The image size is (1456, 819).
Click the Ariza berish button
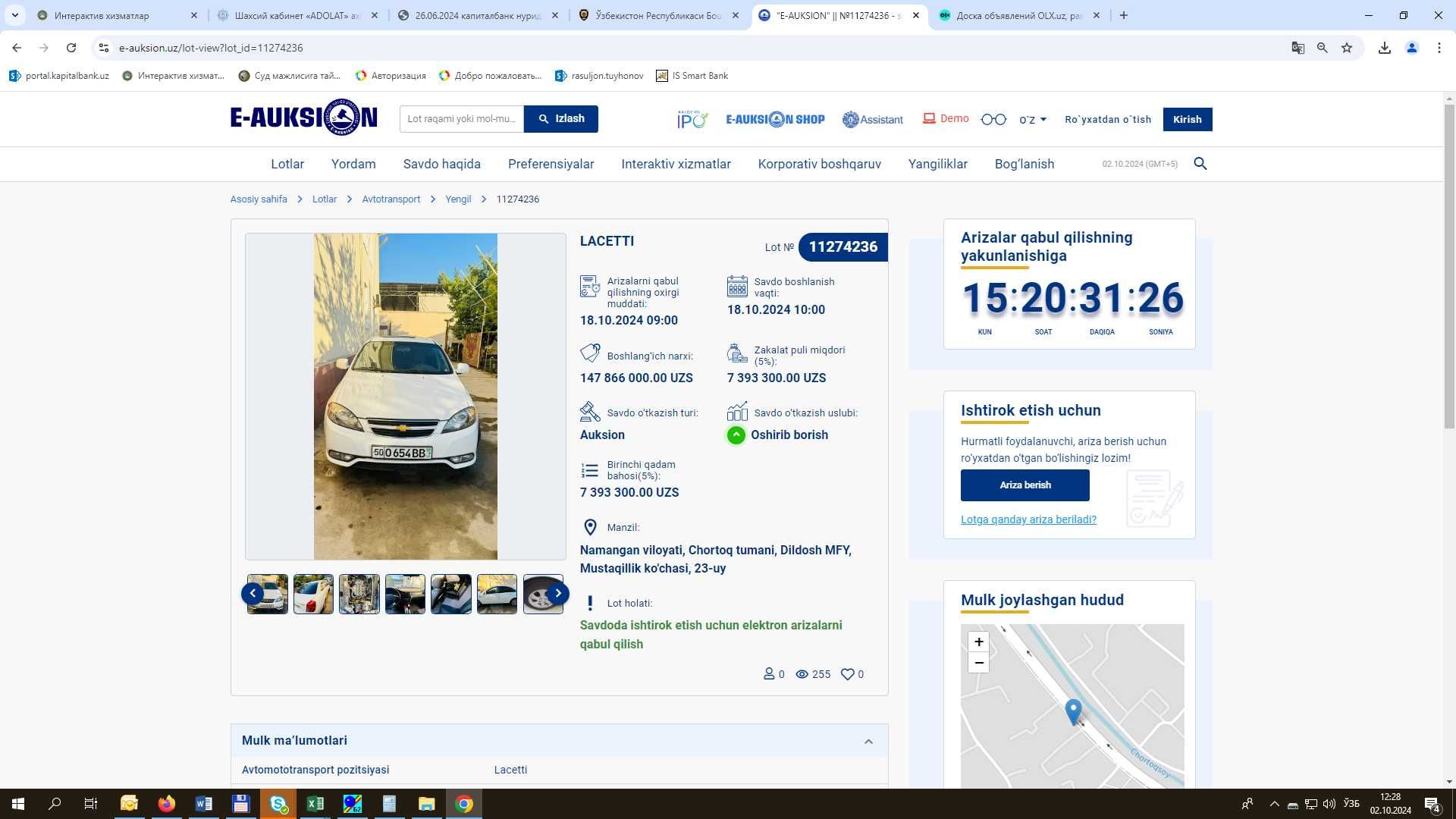tap(1025, 485)
